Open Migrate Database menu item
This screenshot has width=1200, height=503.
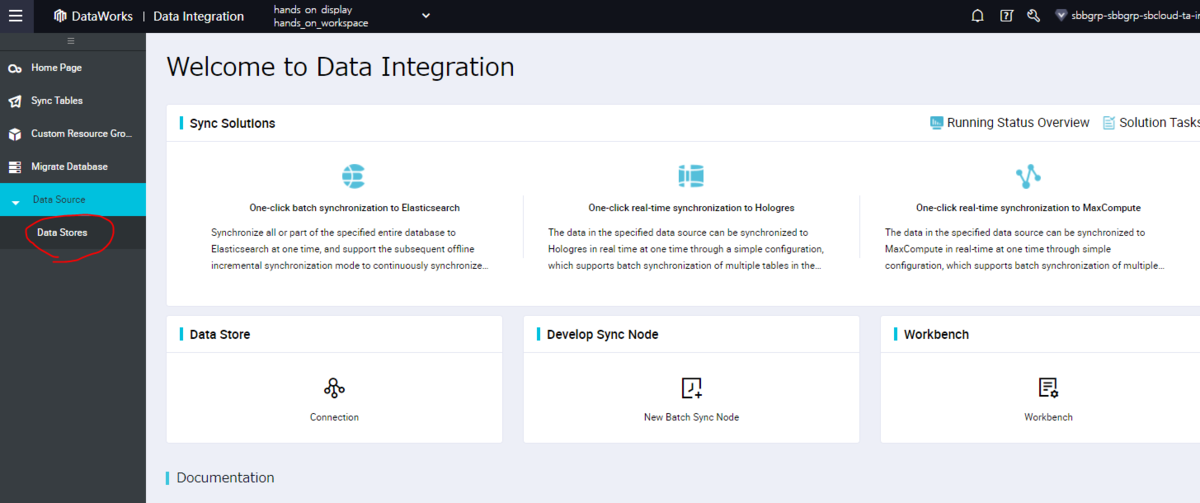click(69, 167)
